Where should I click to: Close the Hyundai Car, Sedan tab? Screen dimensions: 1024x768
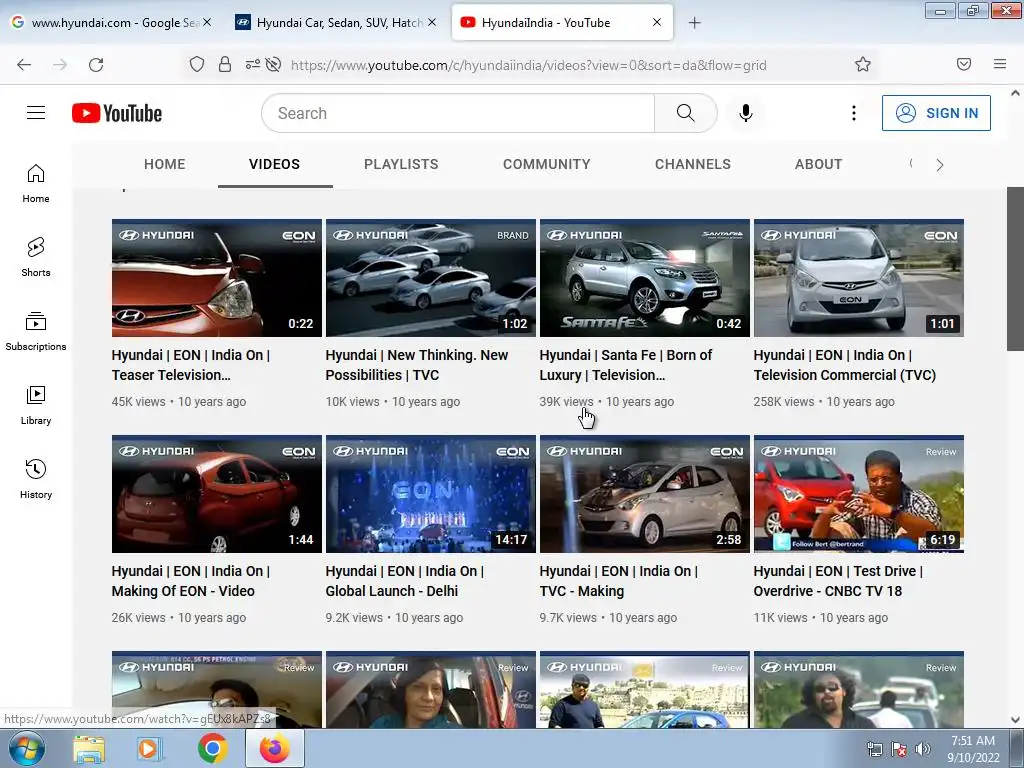pyautogui.click(x=432, y=22)
